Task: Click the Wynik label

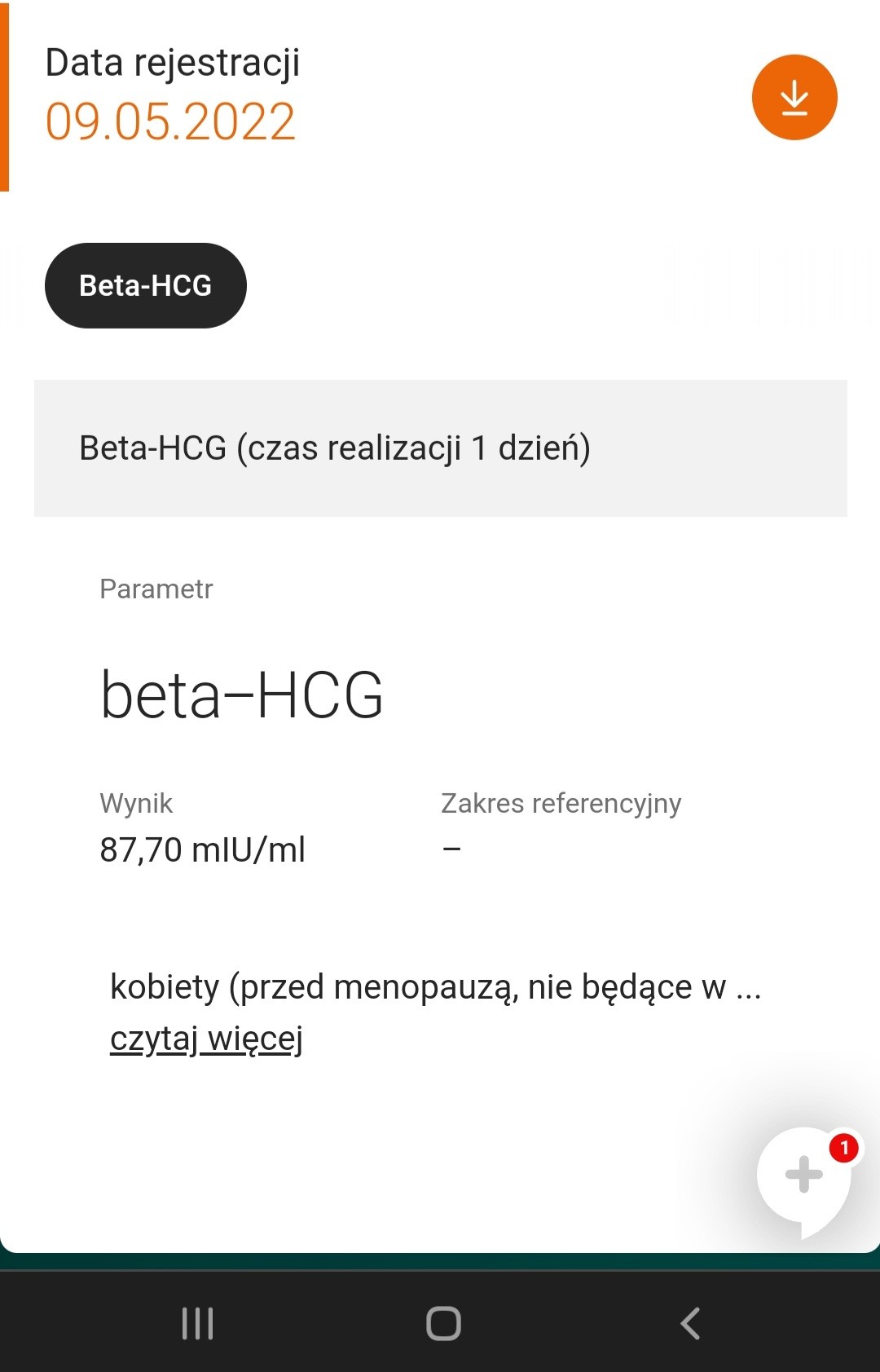Action: click(x=136, y=803)
